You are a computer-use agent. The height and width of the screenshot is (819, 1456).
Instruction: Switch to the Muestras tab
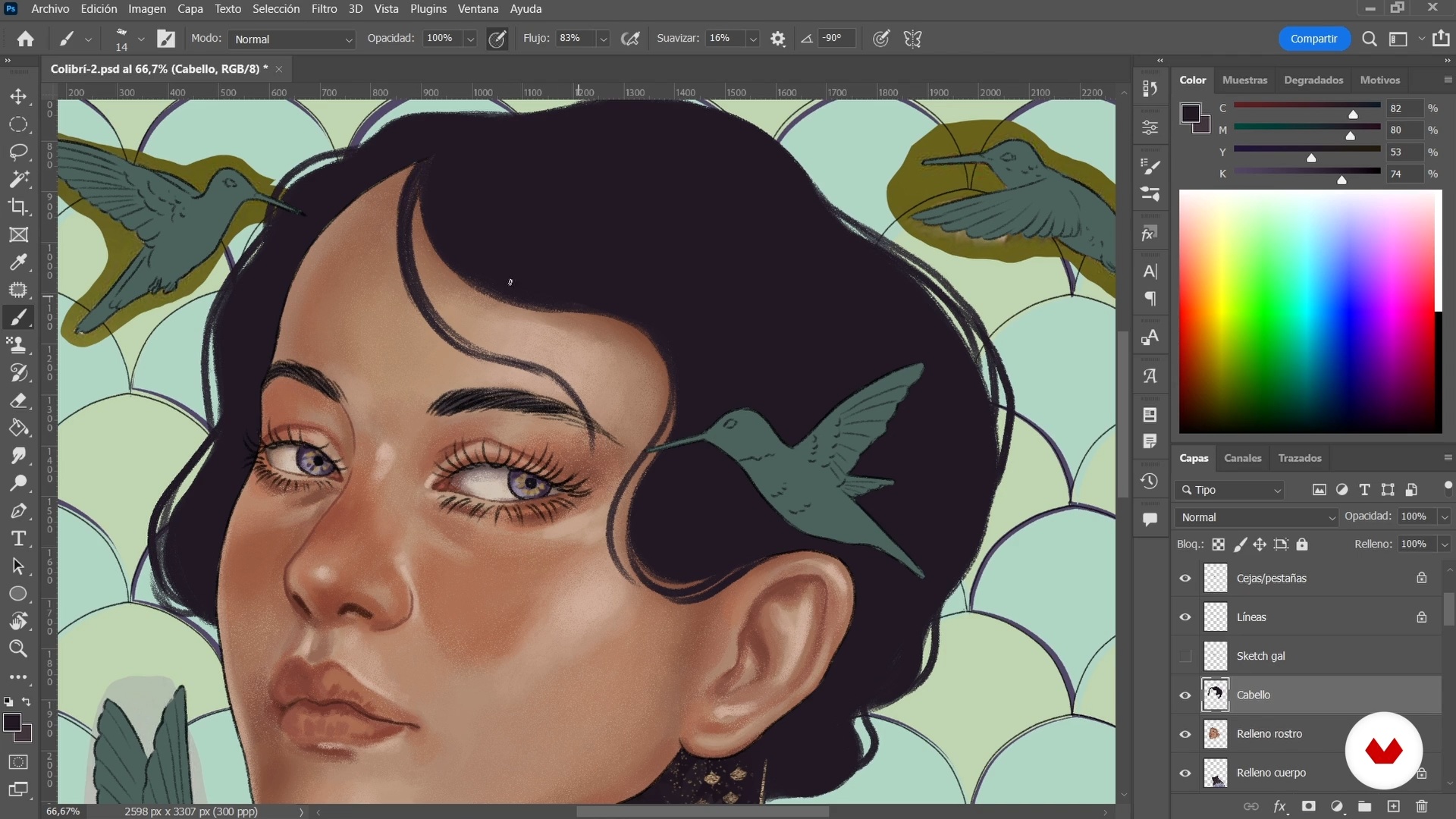tap(1244, 80)
